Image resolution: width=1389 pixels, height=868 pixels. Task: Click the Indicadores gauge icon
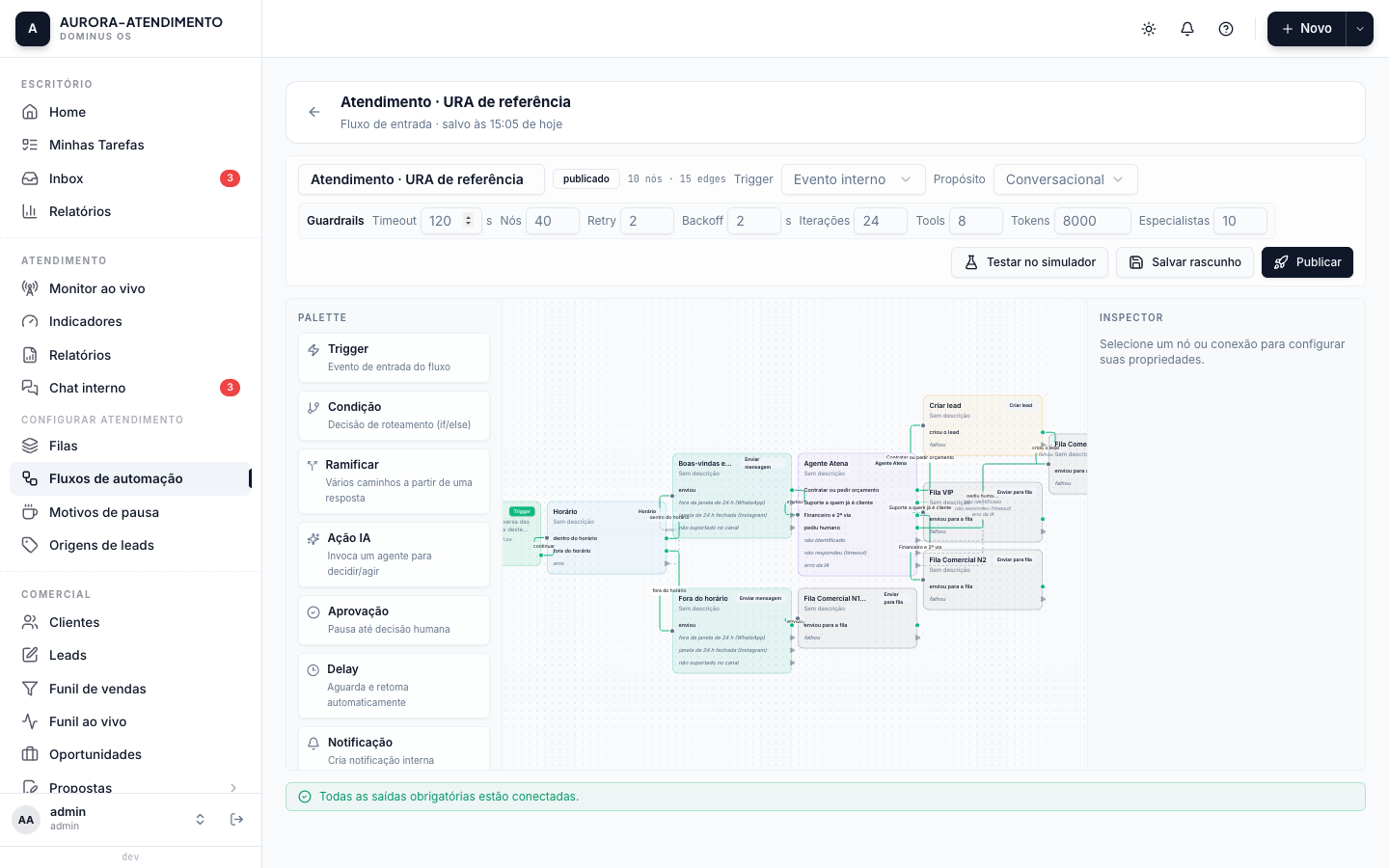tap(30, 321)
